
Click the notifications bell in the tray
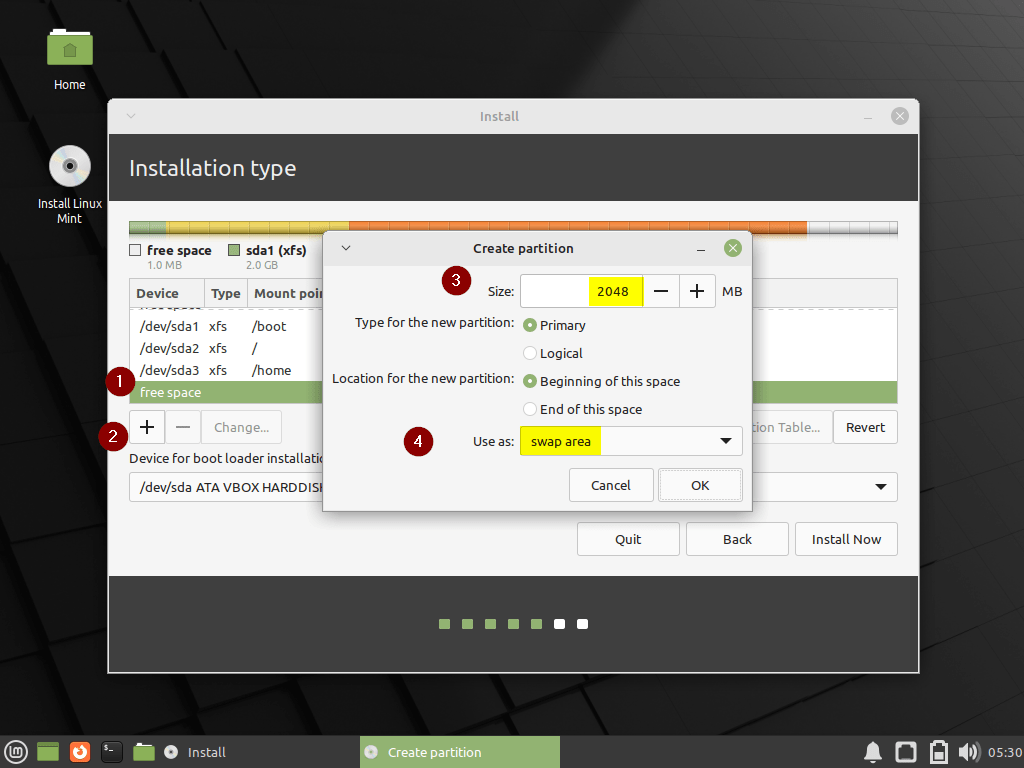coord(872,751)
